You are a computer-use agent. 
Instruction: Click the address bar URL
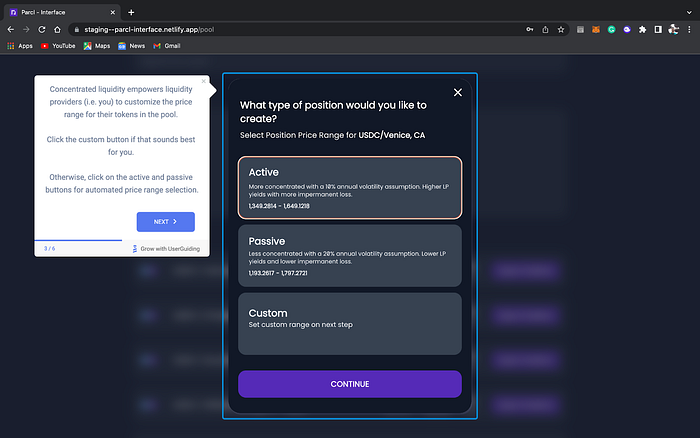149,29
